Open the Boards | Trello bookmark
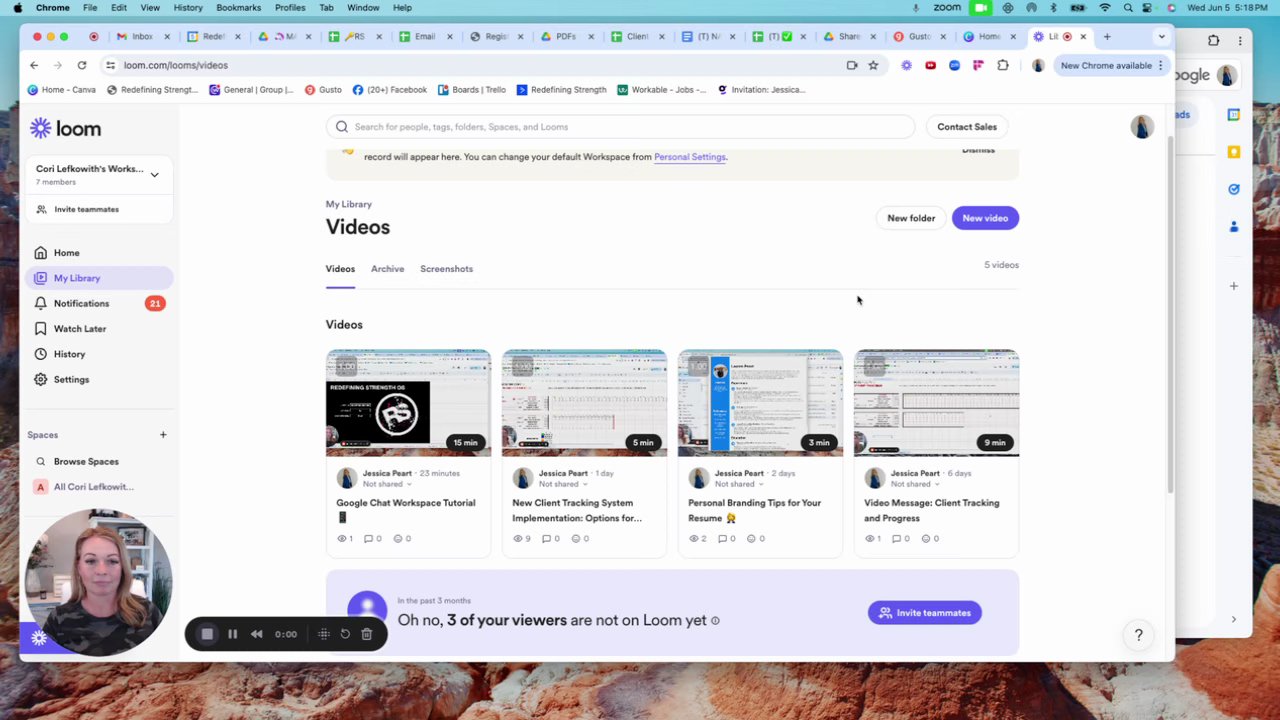 [x=471, y=90]
